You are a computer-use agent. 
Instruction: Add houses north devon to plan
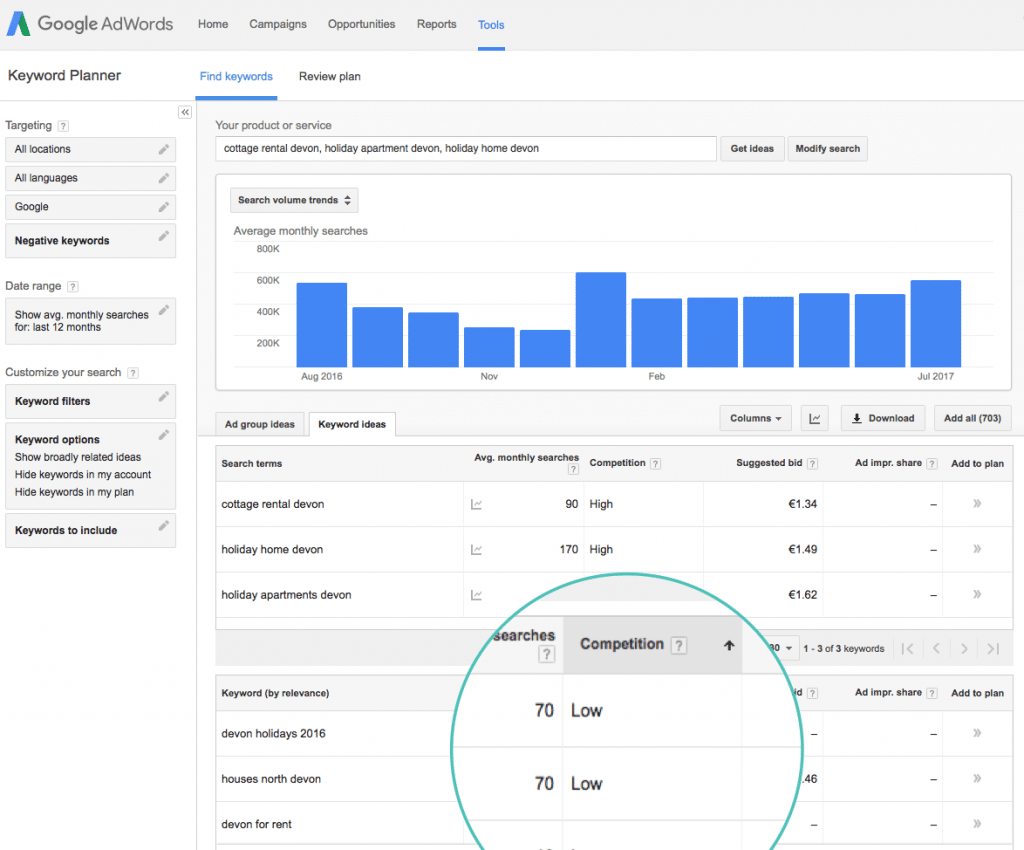click(x=977, y=778)
